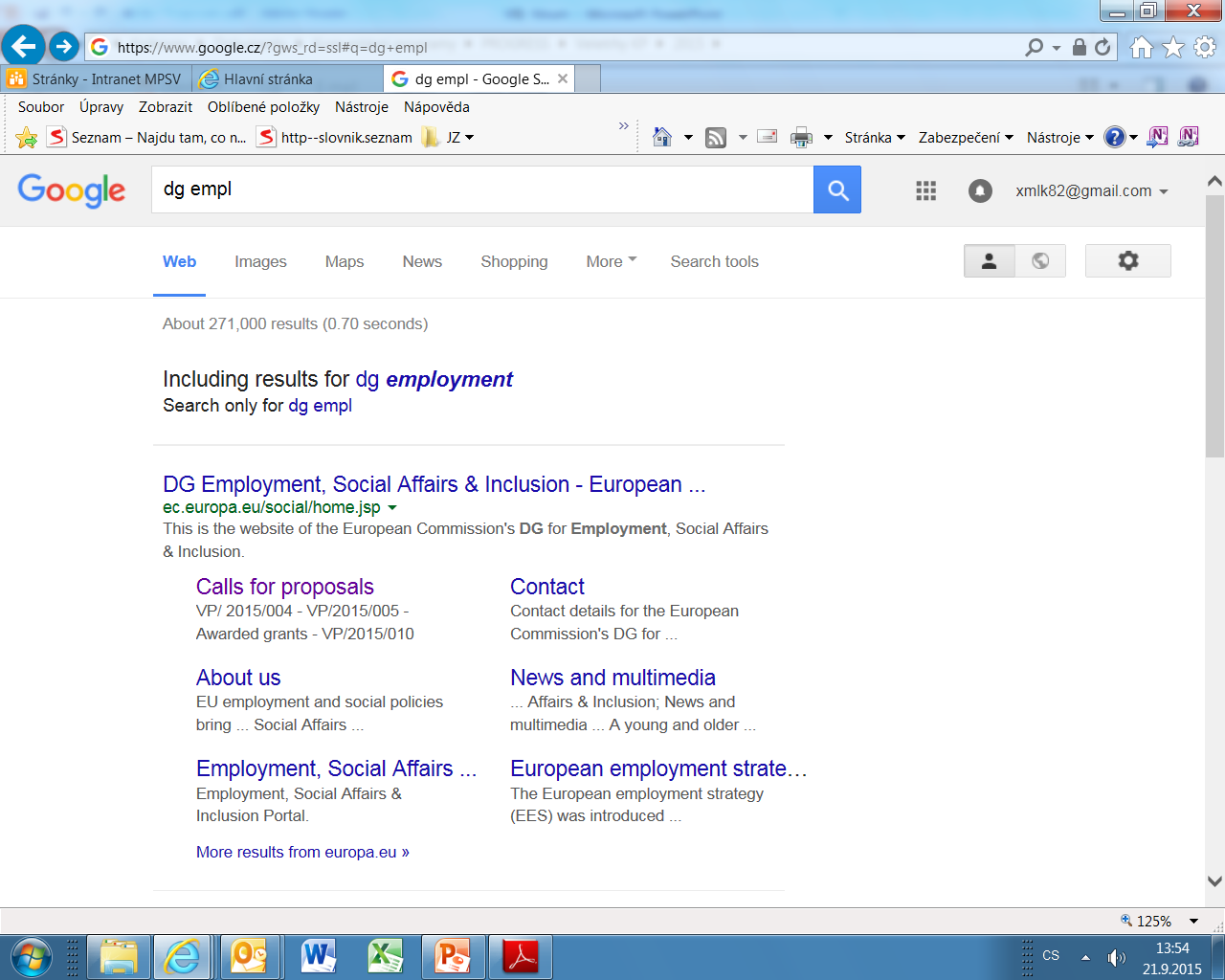The height and width of the screenshot is (980, 1225).
Task: Open the xmlk82@gmail.com account dropdown
Action: click(1092, 191)
